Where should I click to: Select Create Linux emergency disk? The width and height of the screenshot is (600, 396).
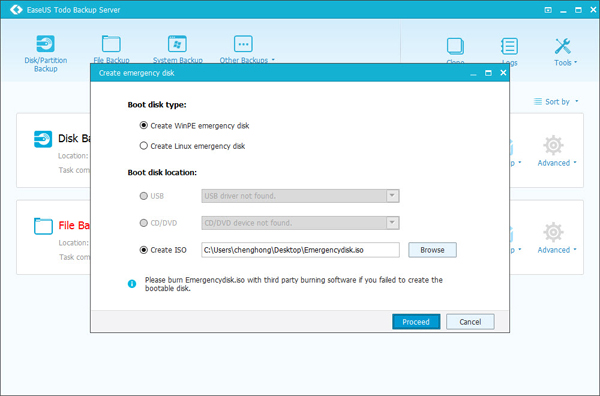(192, 146)
